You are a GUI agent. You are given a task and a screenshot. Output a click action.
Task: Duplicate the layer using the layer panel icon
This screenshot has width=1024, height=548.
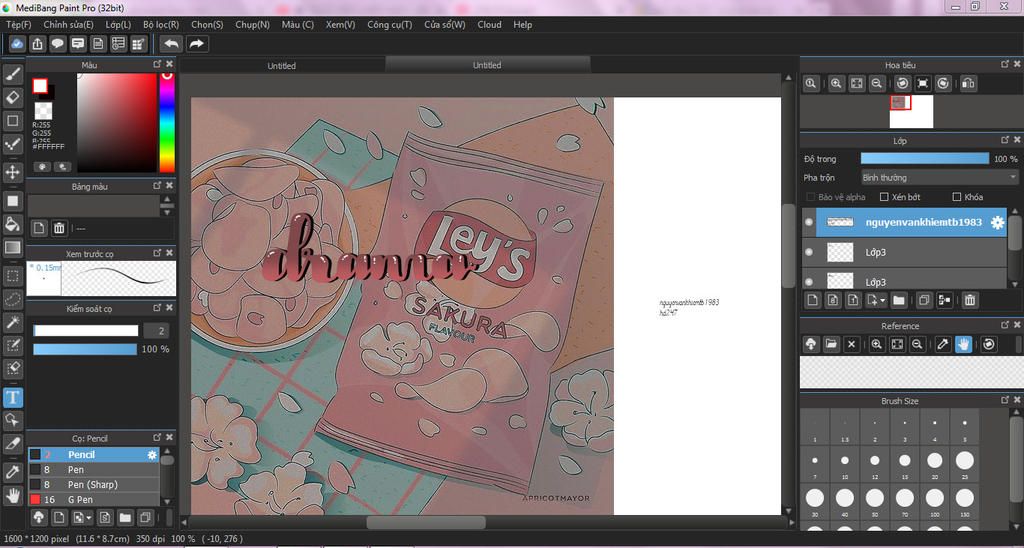(x=923, y=300)
